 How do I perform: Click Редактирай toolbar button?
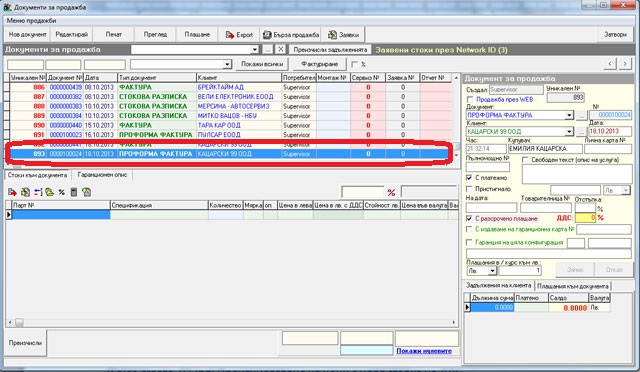[x=72, y=35]
